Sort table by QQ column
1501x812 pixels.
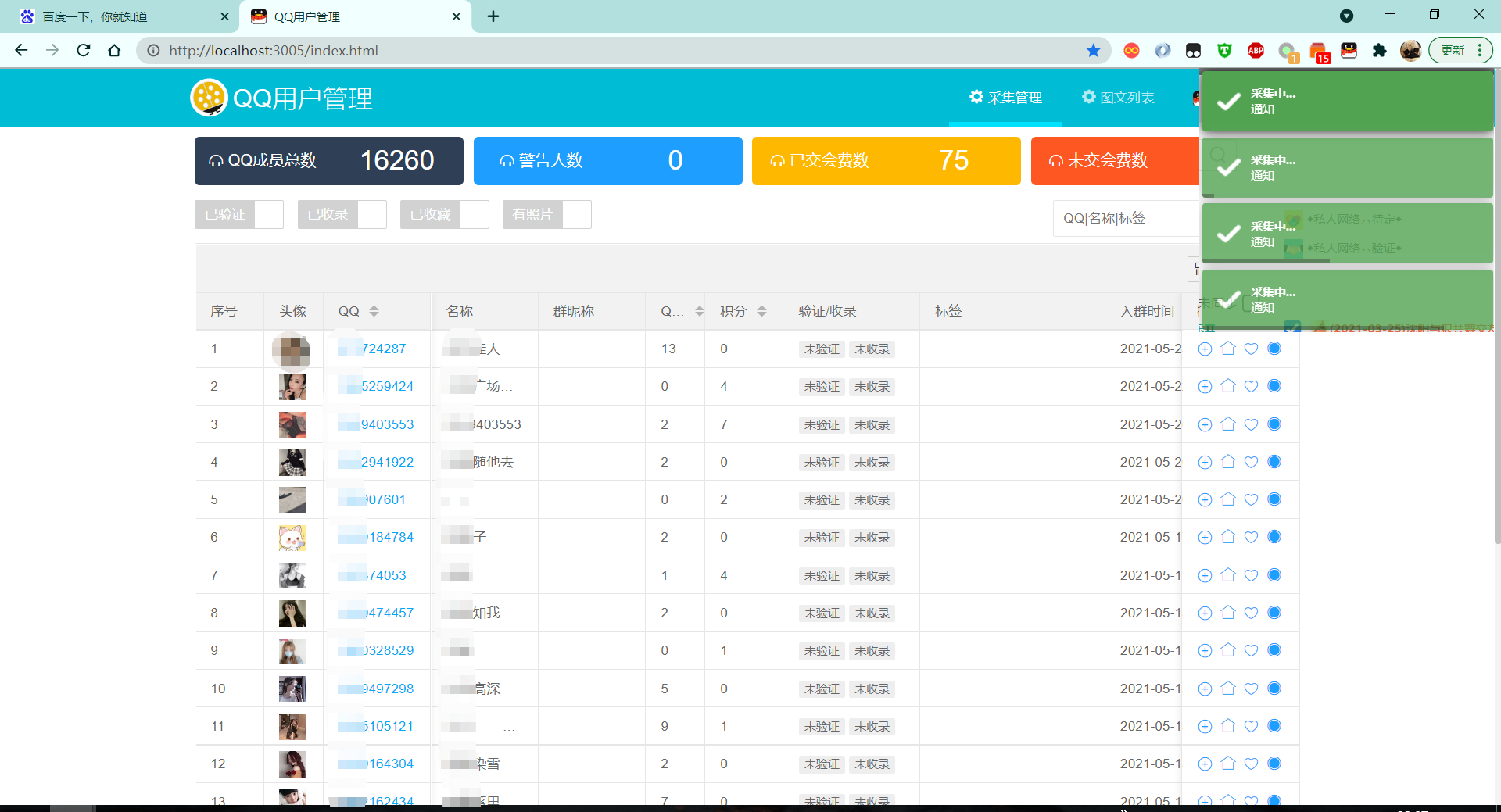coord(374,311)
